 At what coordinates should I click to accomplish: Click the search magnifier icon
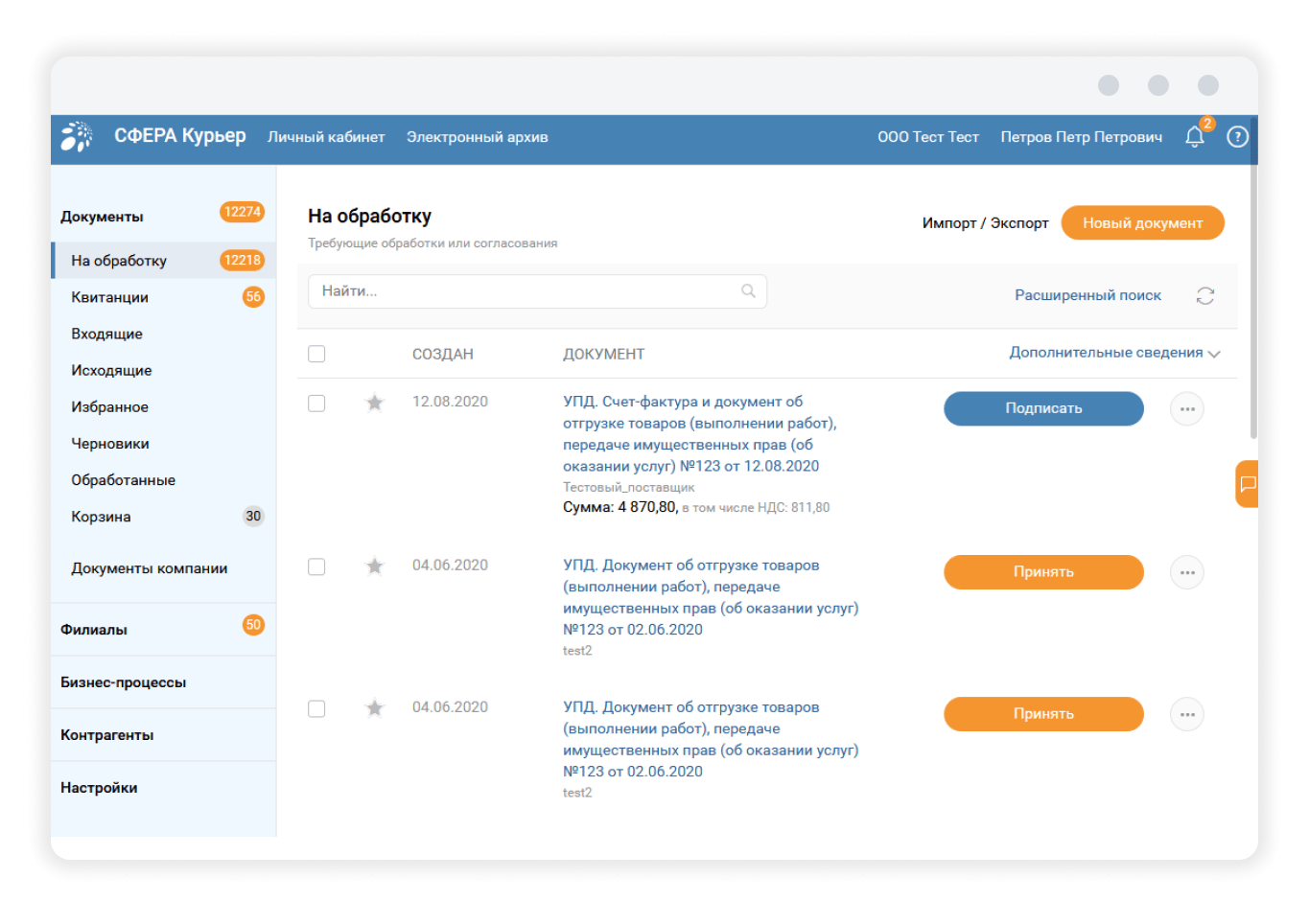748,291
